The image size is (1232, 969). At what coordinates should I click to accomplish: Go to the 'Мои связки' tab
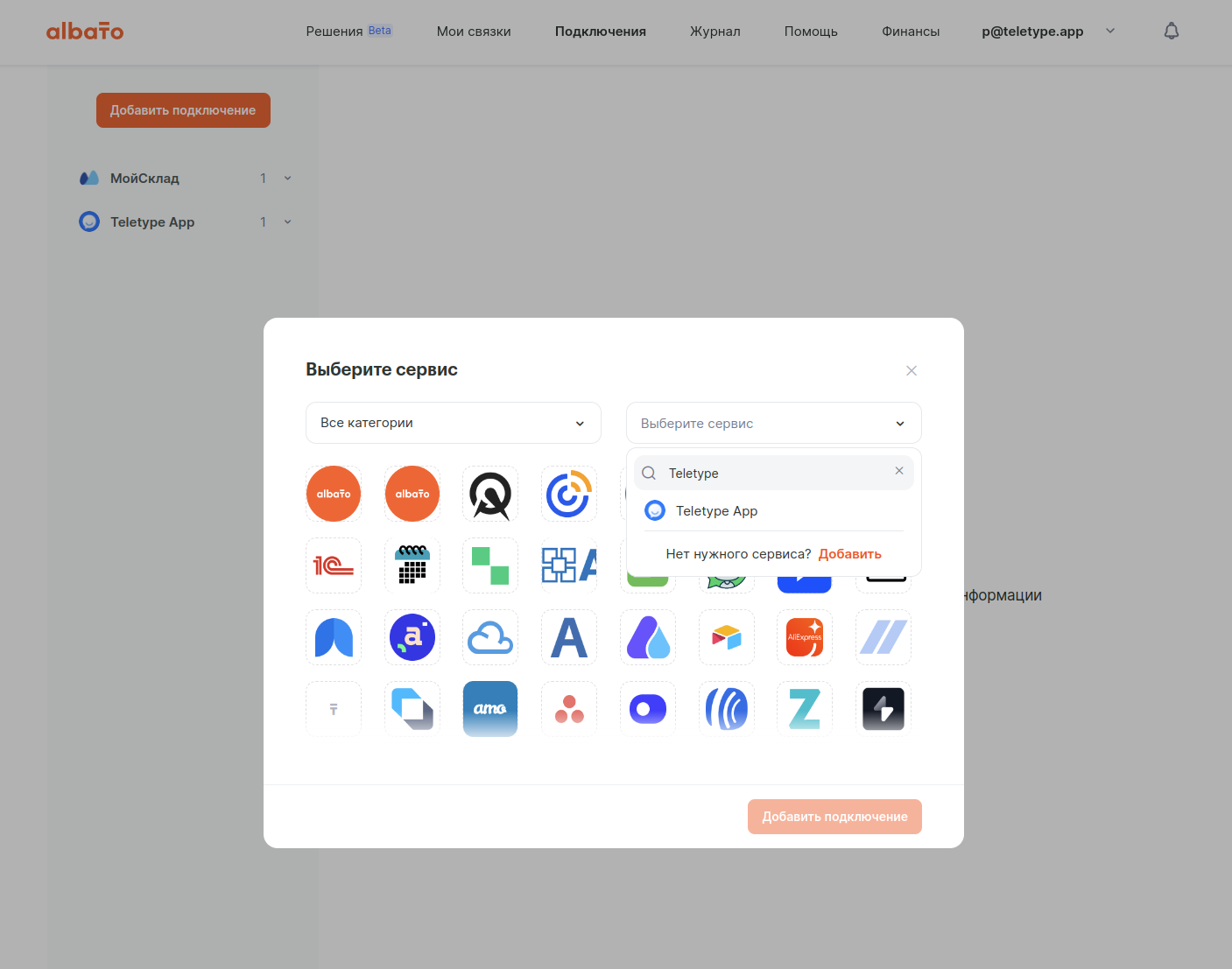point(474,32)
